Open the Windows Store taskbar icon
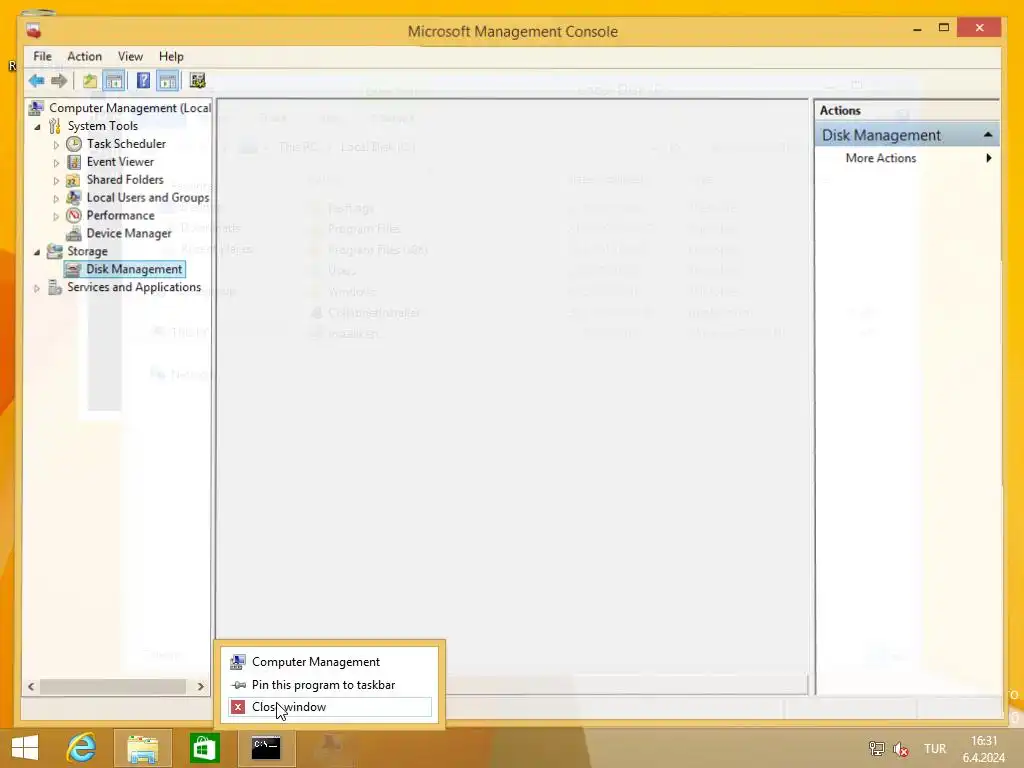Viewport: 1024px width, 768px height. click(x=204, y=748)
